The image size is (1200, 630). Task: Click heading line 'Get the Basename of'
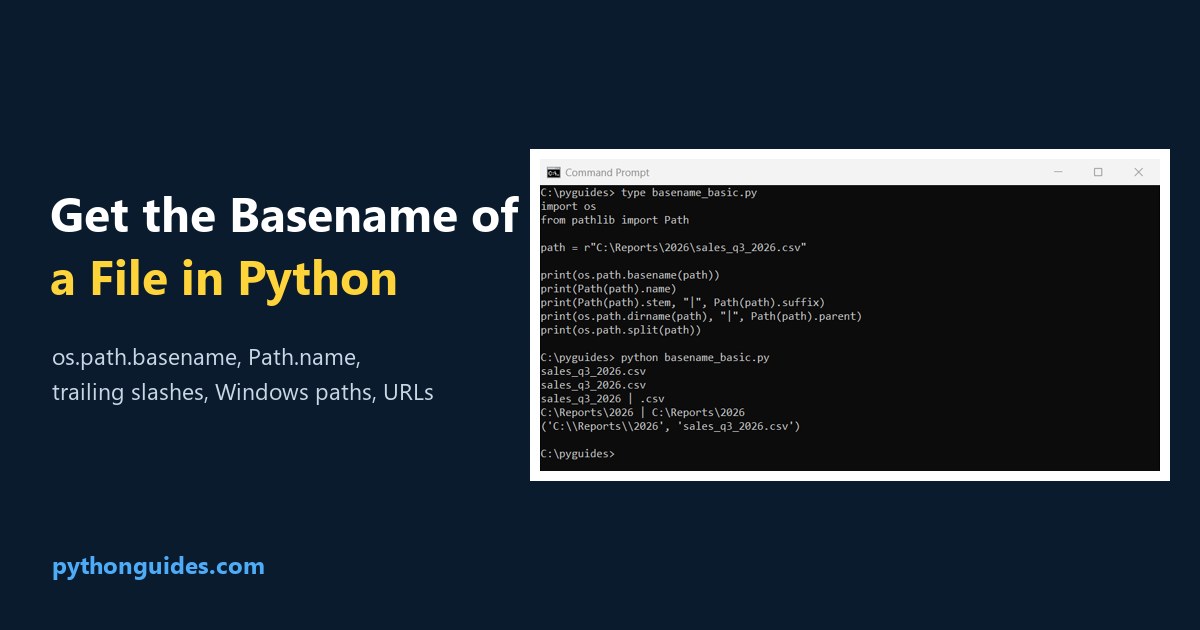pyautogui.click(x=284, y=215)
